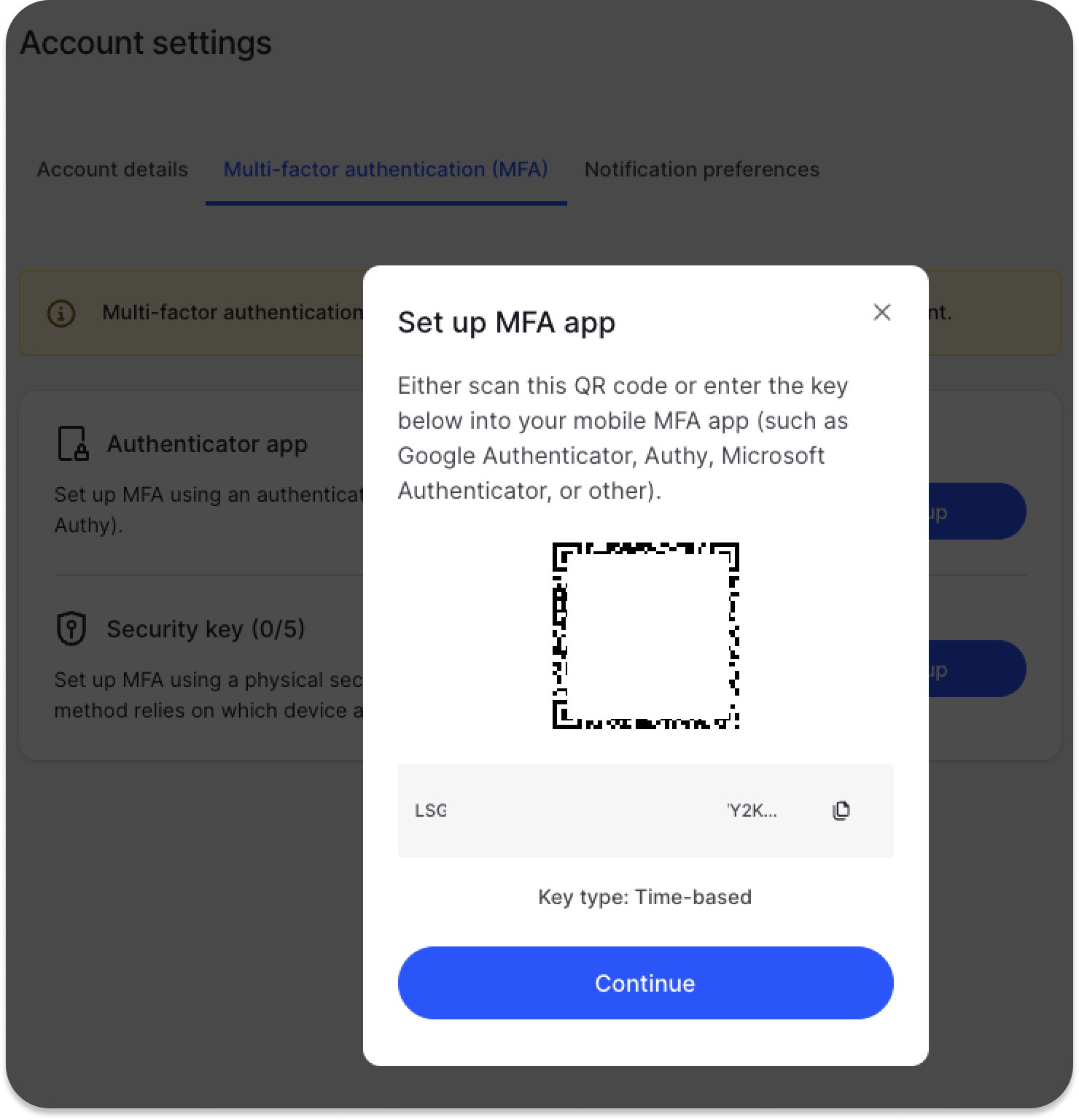Click the Continue button
Screen dimensions: 1079x1120
click(x=645, y=982)
